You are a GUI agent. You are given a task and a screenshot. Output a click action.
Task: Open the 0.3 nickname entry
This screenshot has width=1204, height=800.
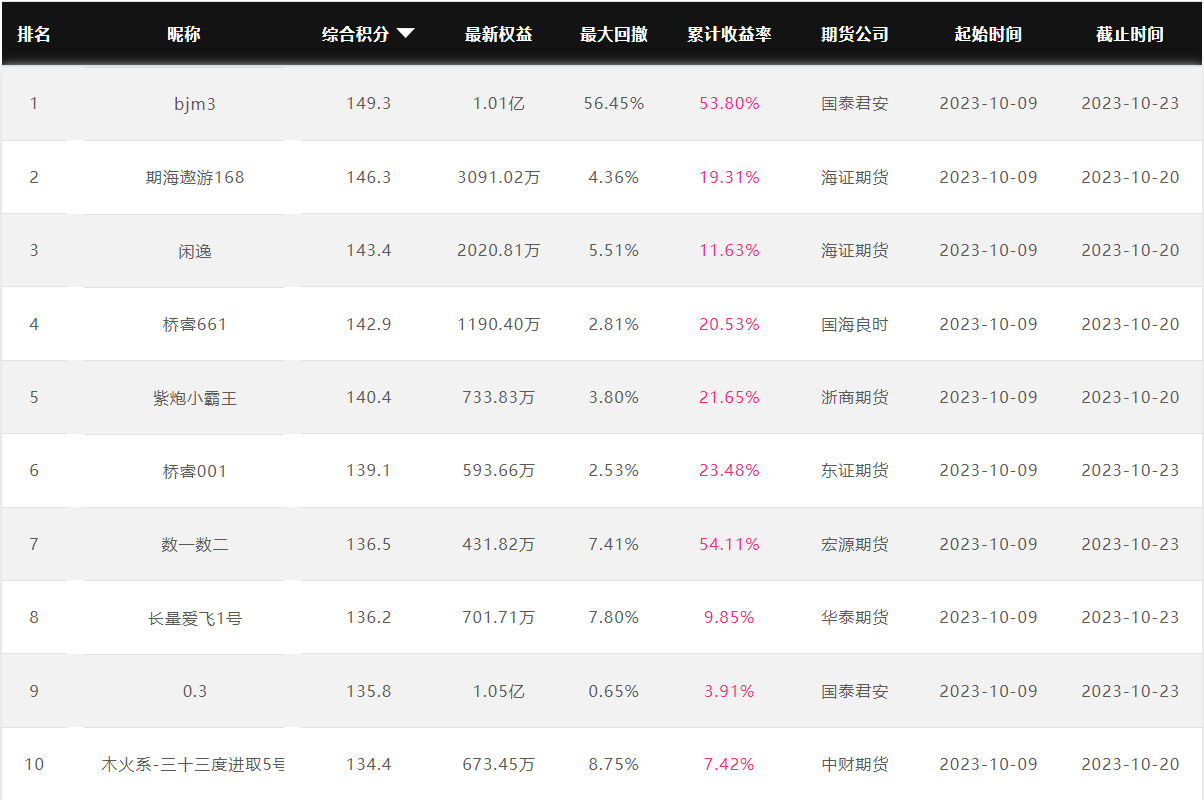(x=195, y=691)
